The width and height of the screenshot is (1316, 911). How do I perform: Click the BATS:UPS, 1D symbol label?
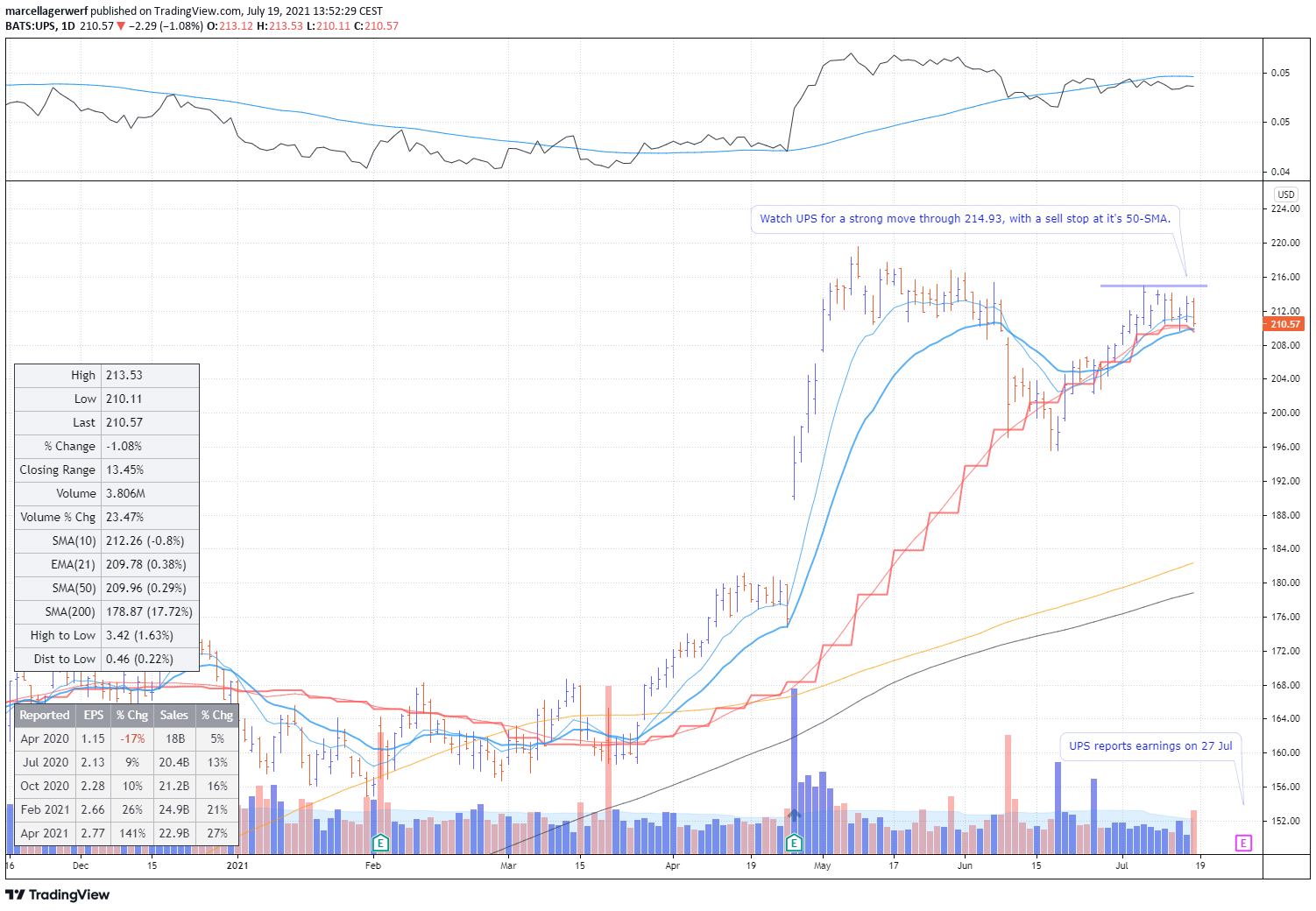[40, 26]
